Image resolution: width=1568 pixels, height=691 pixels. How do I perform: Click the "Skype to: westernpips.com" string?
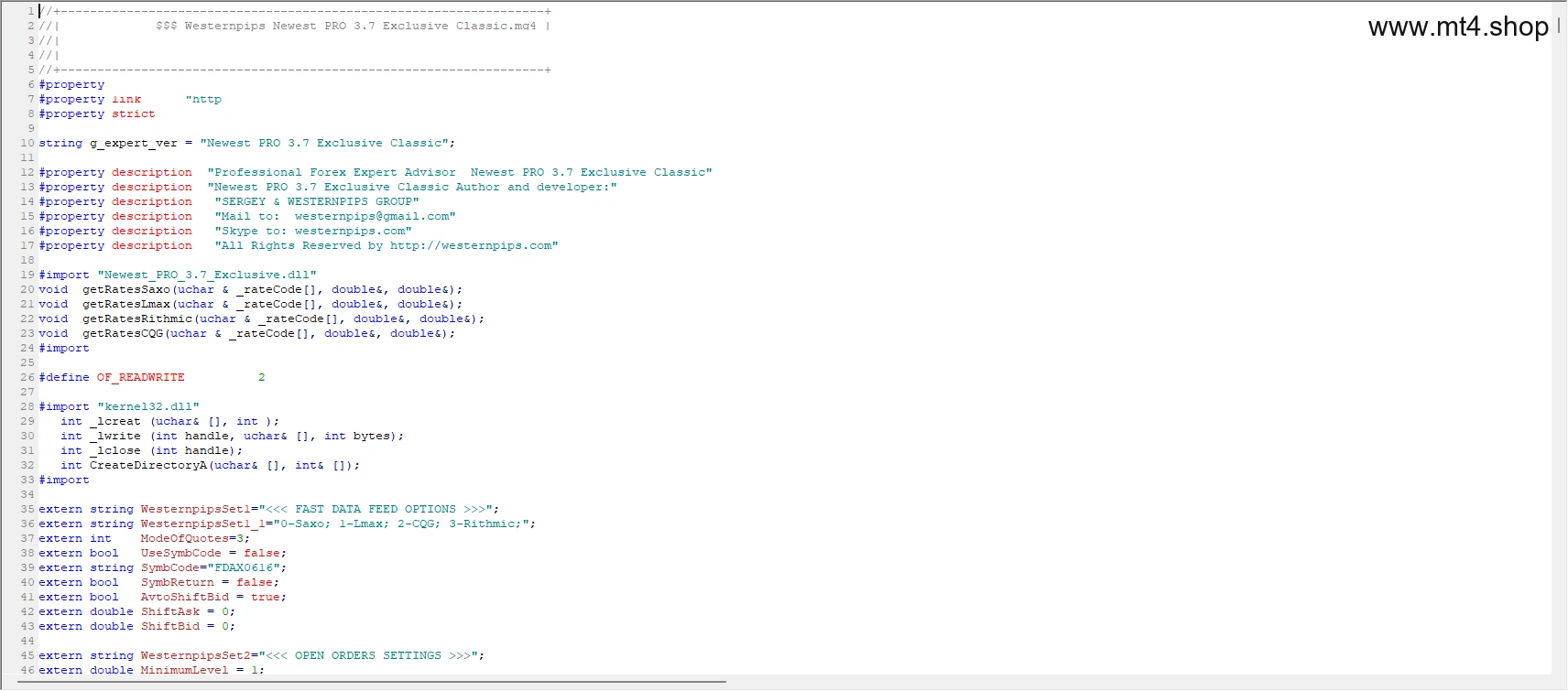313,231
